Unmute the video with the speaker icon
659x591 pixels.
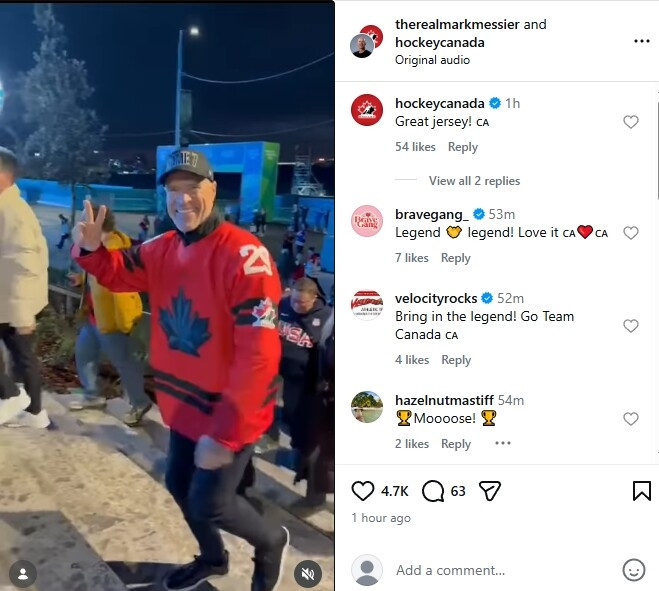308,574
